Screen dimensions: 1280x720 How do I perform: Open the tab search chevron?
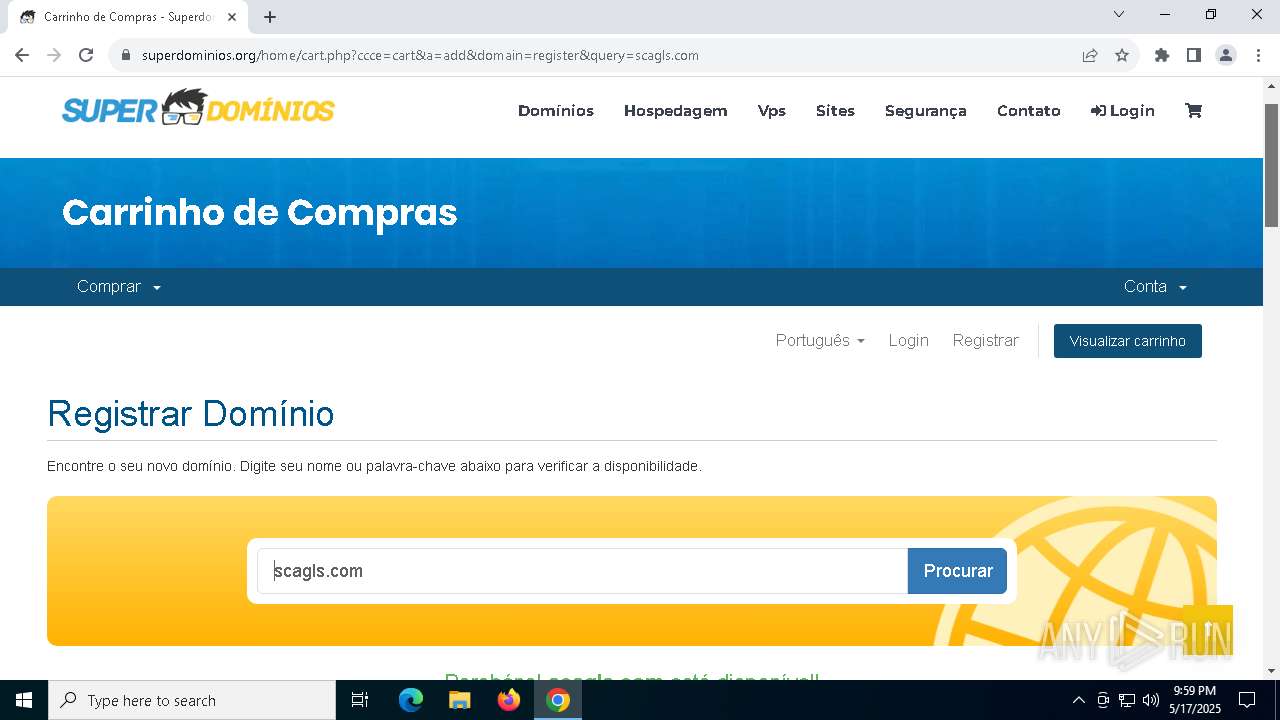pos(1119,14)
